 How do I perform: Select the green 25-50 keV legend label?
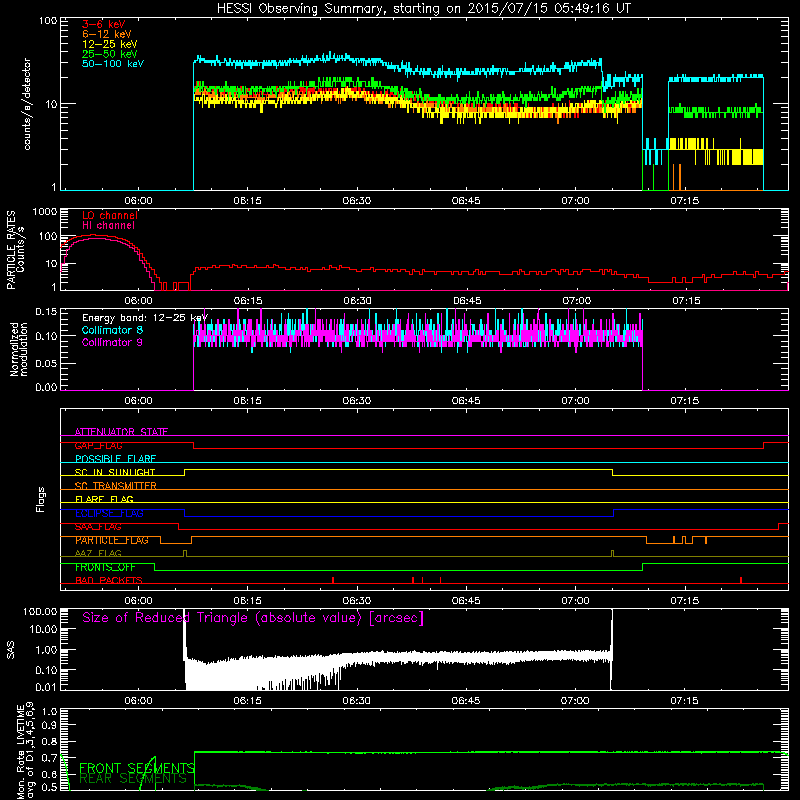[x=110, y=54]
